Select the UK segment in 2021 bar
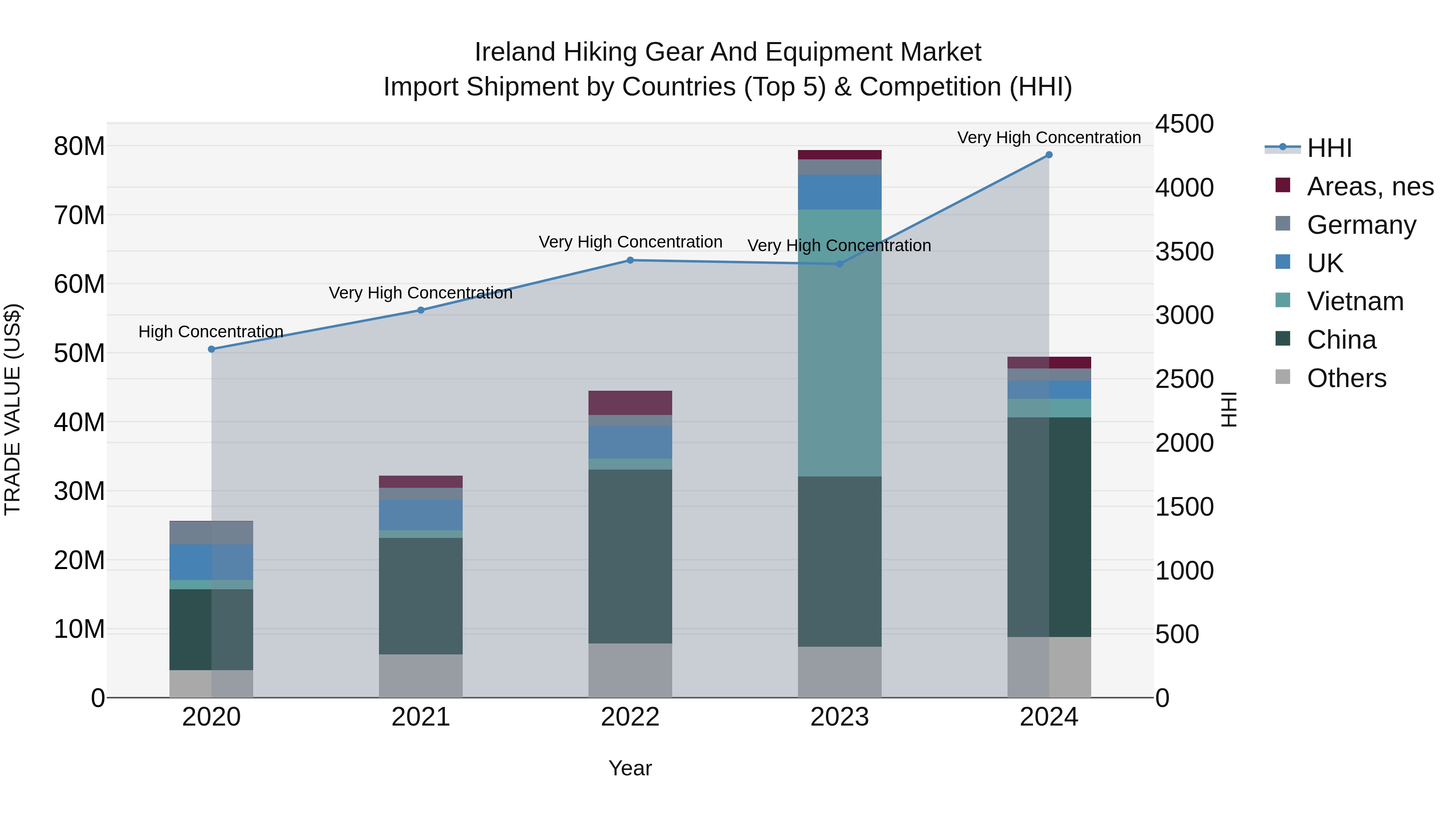Image resolution: width=1456 pixels, height=819 pixels. point(421,515)
